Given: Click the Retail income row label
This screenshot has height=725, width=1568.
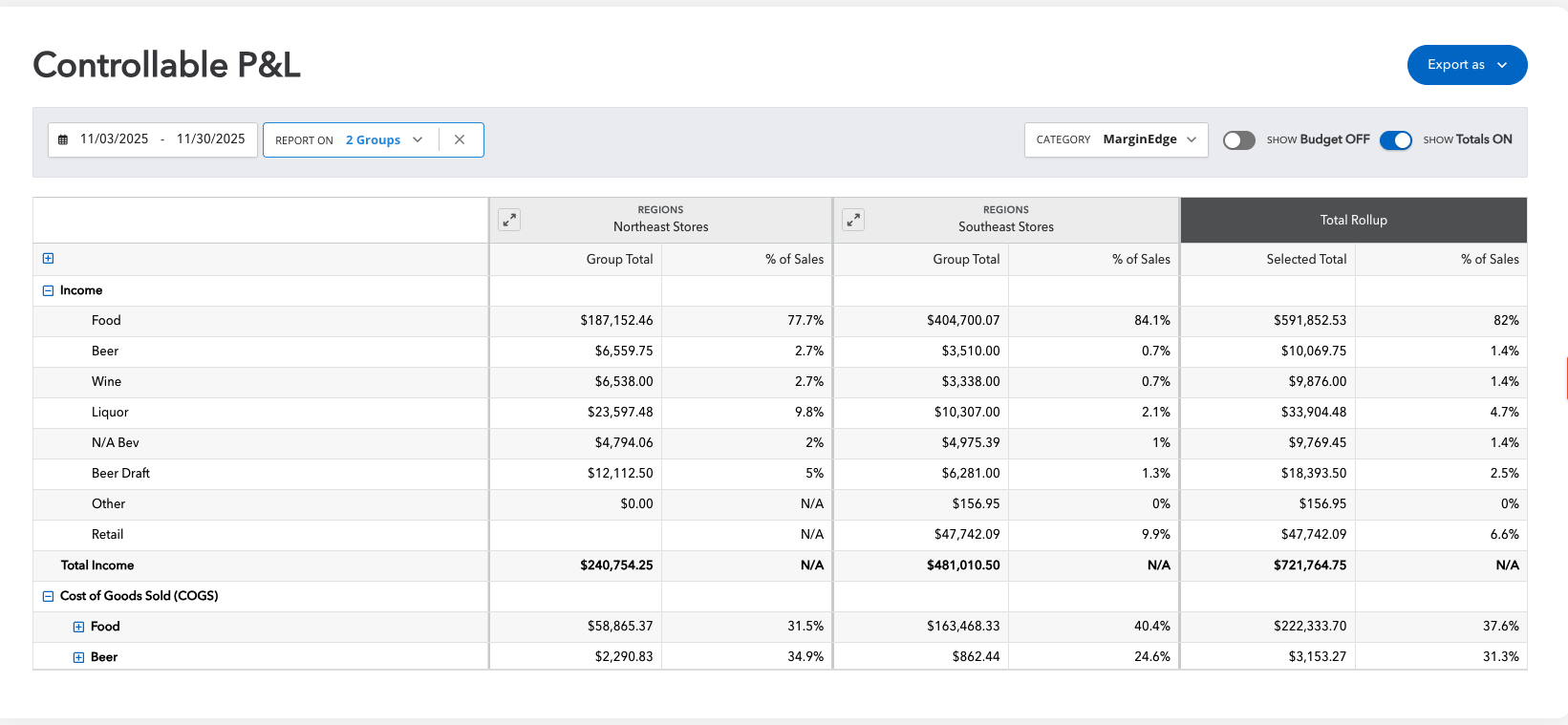Looking at the screenshot, I should click(107, 535).
